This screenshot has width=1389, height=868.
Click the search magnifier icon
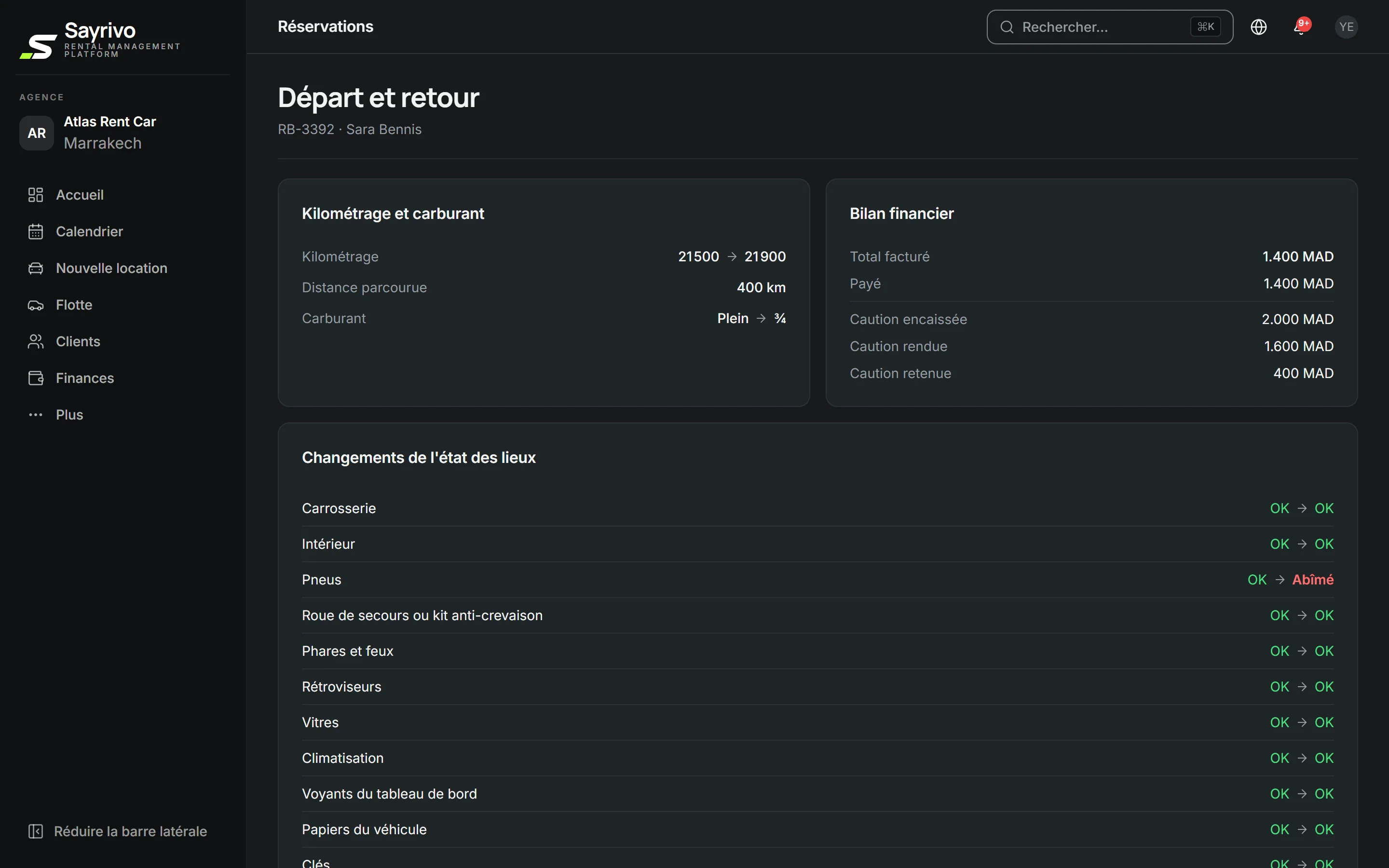(x=1007, y=27)
